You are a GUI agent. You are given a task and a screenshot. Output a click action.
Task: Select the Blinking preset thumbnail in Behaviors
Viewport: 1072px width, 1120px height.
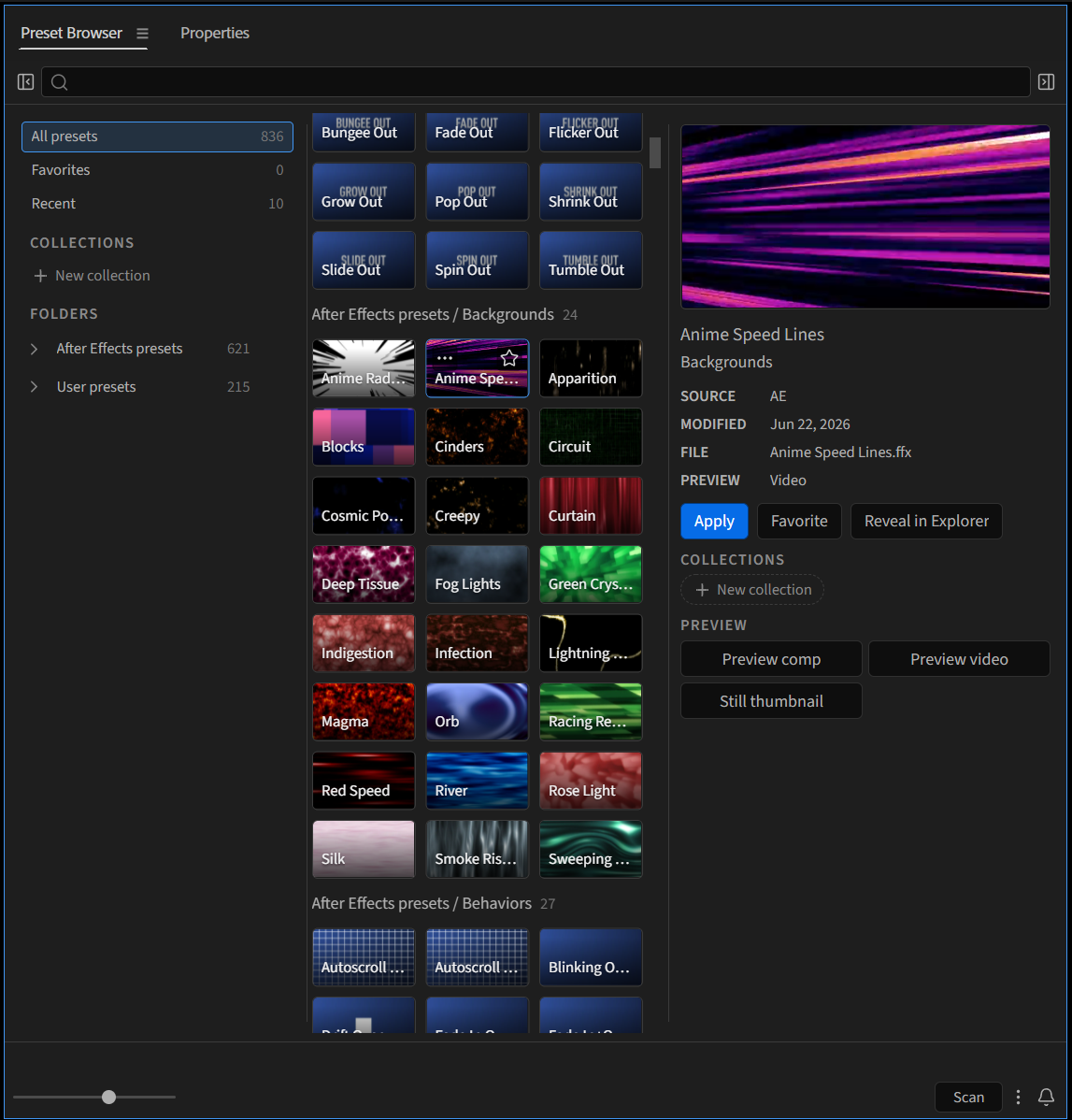(x=591, y=957)
